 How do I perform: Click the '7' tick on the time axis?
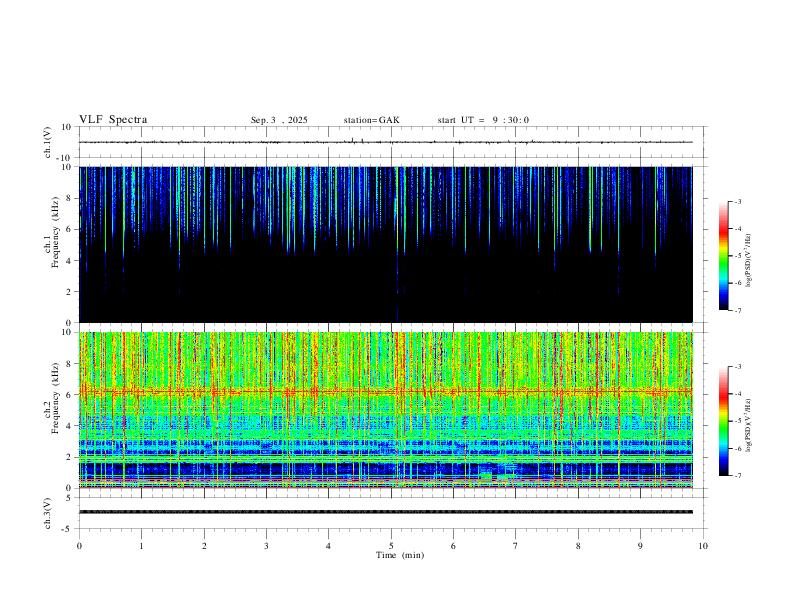[x=516, y=546]
